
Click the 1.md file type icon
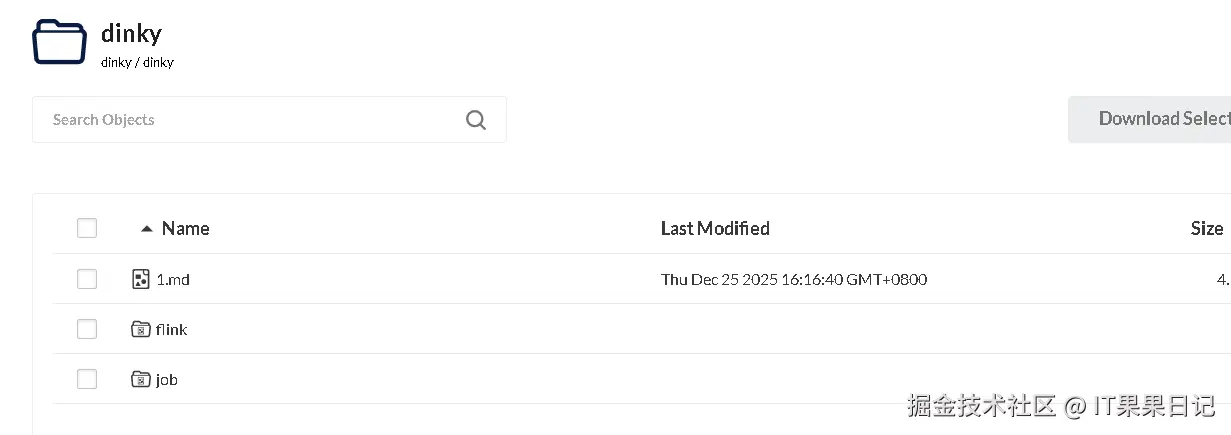pyautogui.click(x=140, y=279)
